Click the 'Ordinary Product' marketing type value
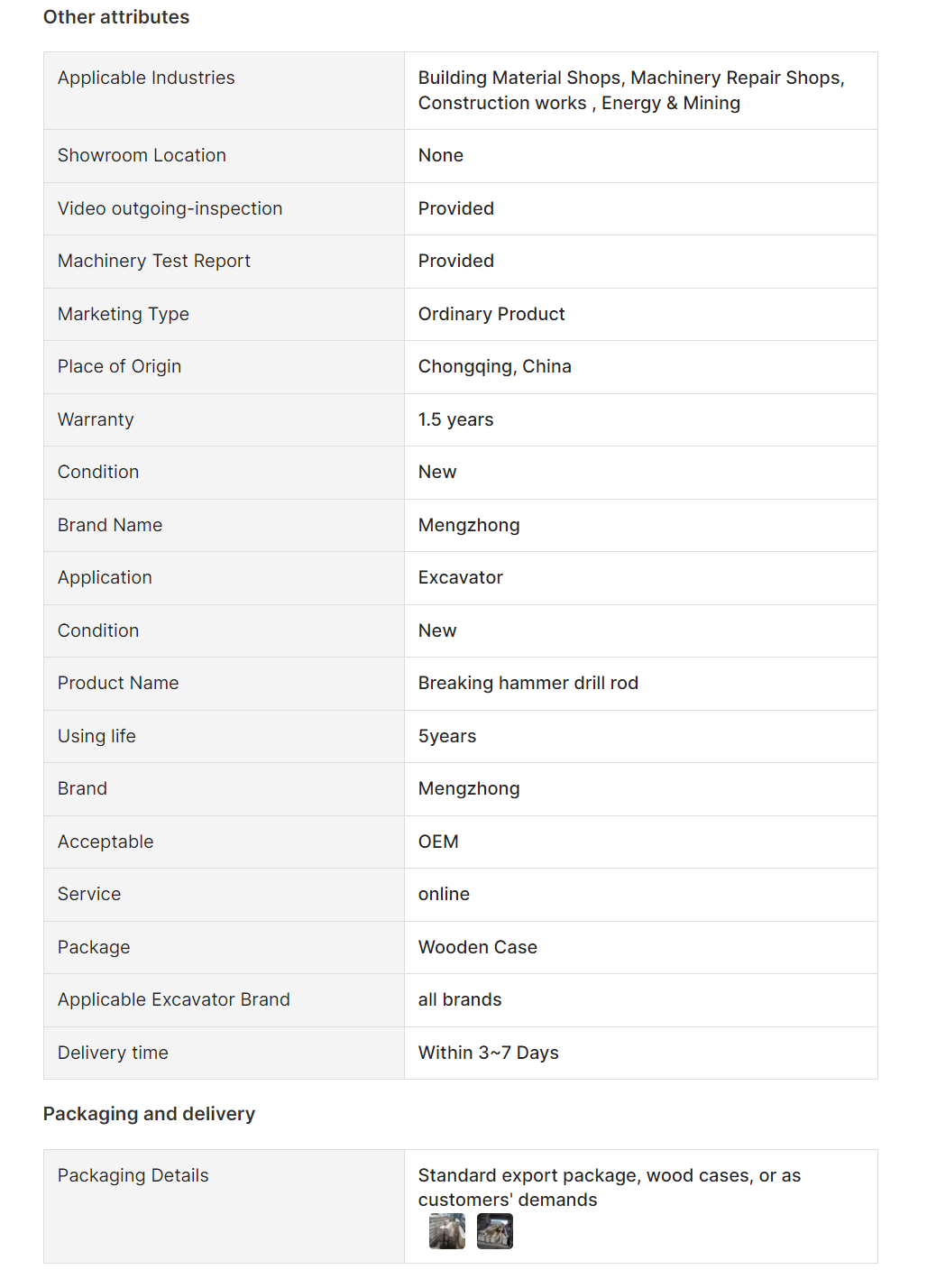Viewport: 927px width, 1288px height. tap(491, 314)
